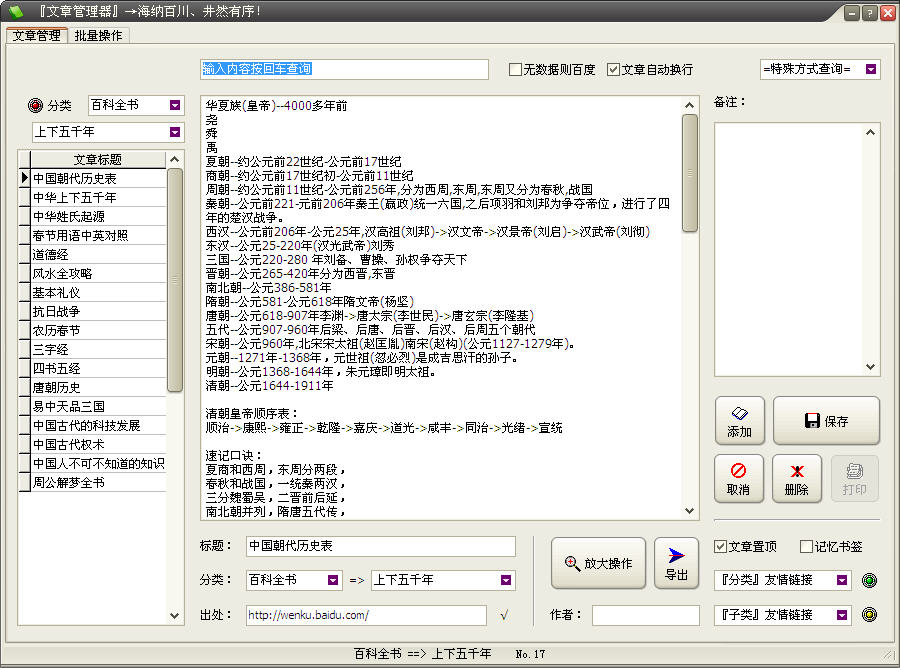Viewport: 900px width, 668px height.
Task: Click the article content vertical scrollbar thumb
Action: [690, 172]
